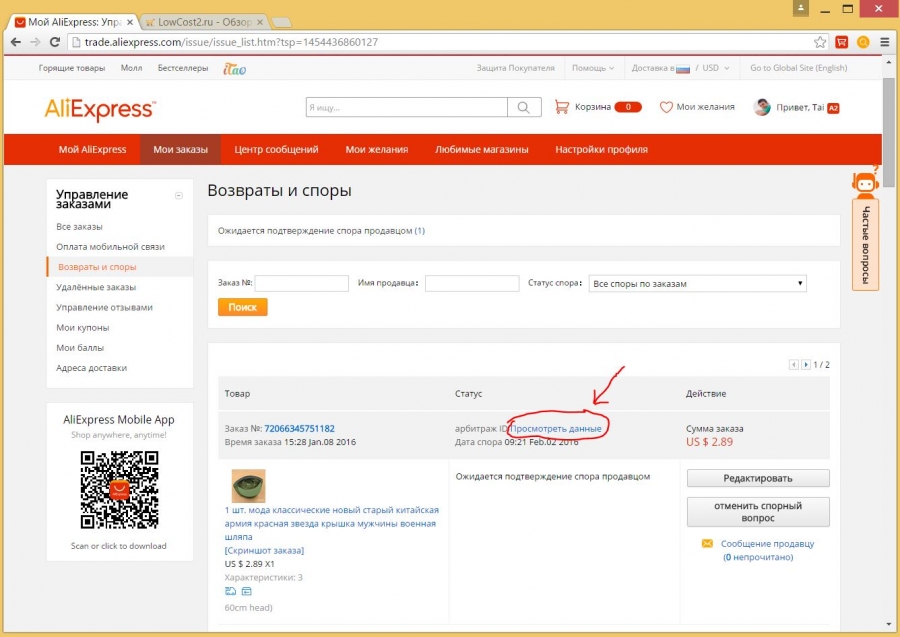Collapse the Управление заказами sidebar section
This screenshot has width=900, height=637.
click(179, 196)
